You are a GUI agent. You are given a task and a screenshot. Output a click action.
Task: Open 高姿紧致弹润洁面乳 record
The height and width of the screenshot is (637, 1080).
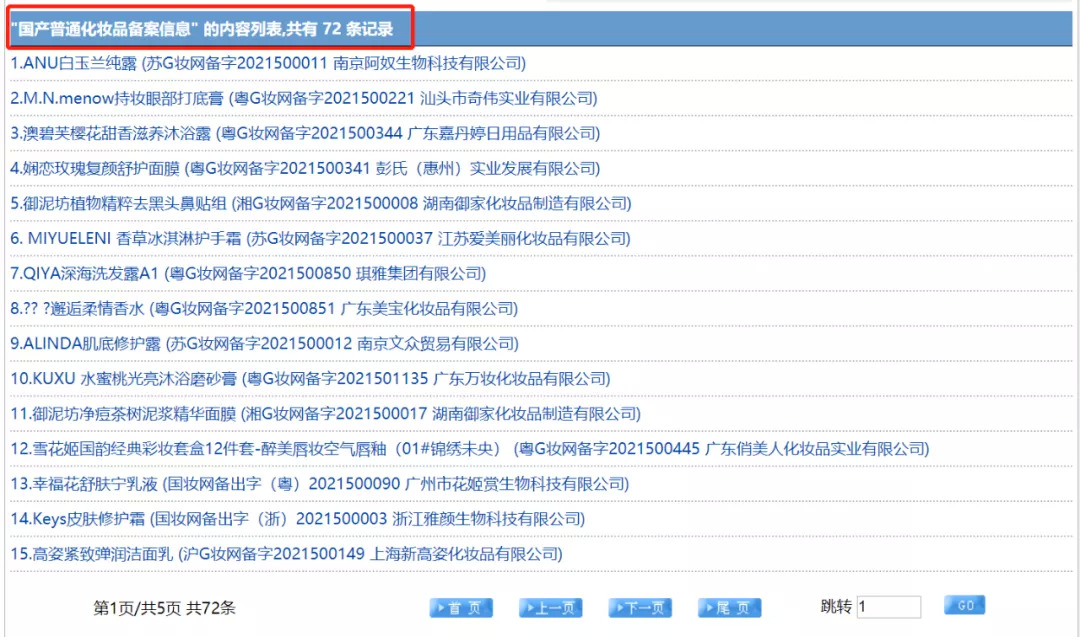287,554
